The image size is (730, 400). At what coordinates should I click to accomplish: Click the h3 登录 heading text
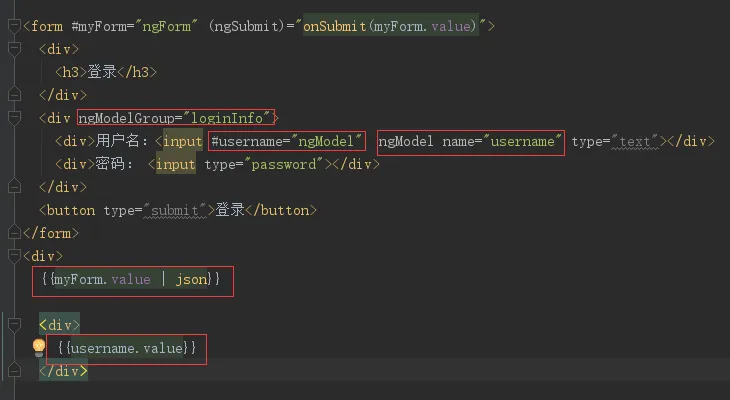[x=102, y=72]
